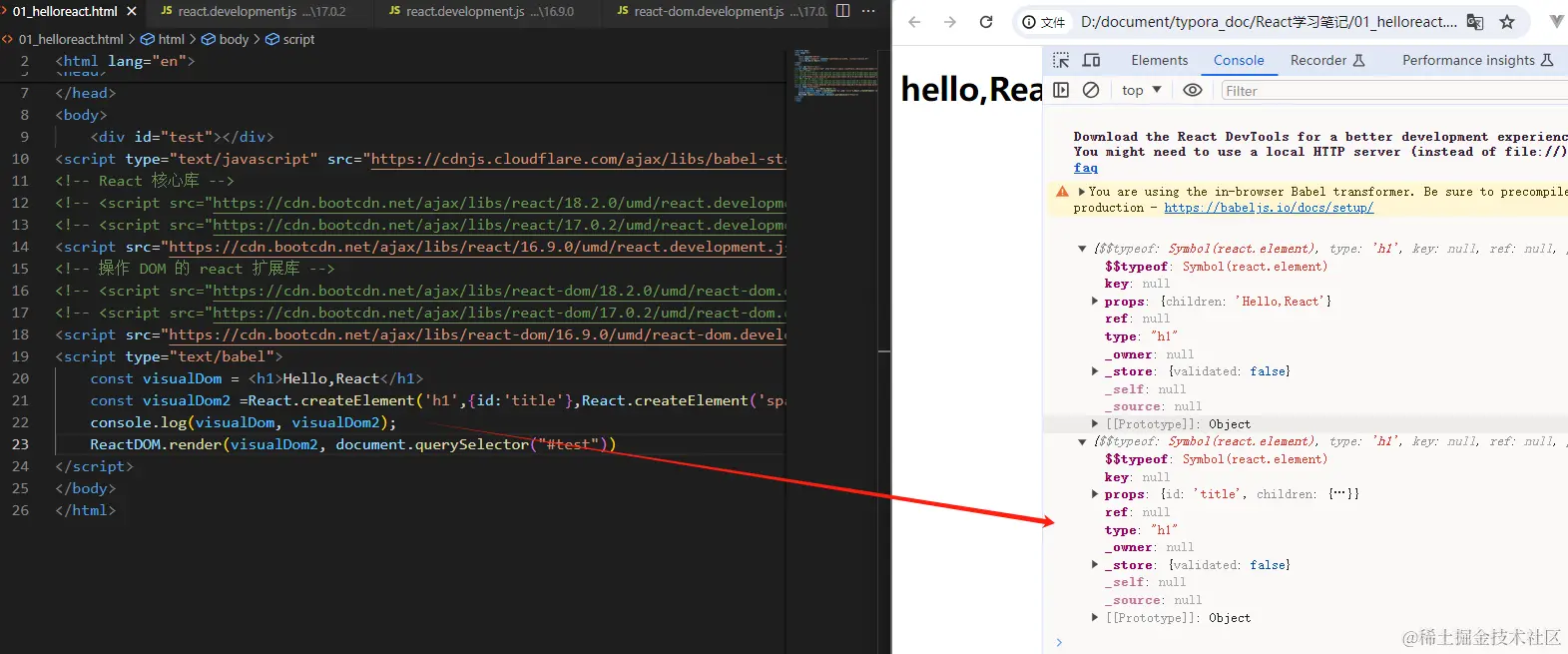Click the code minimap in VS Code
This screenshot has width=1568, height=654.
pos(835,75)
